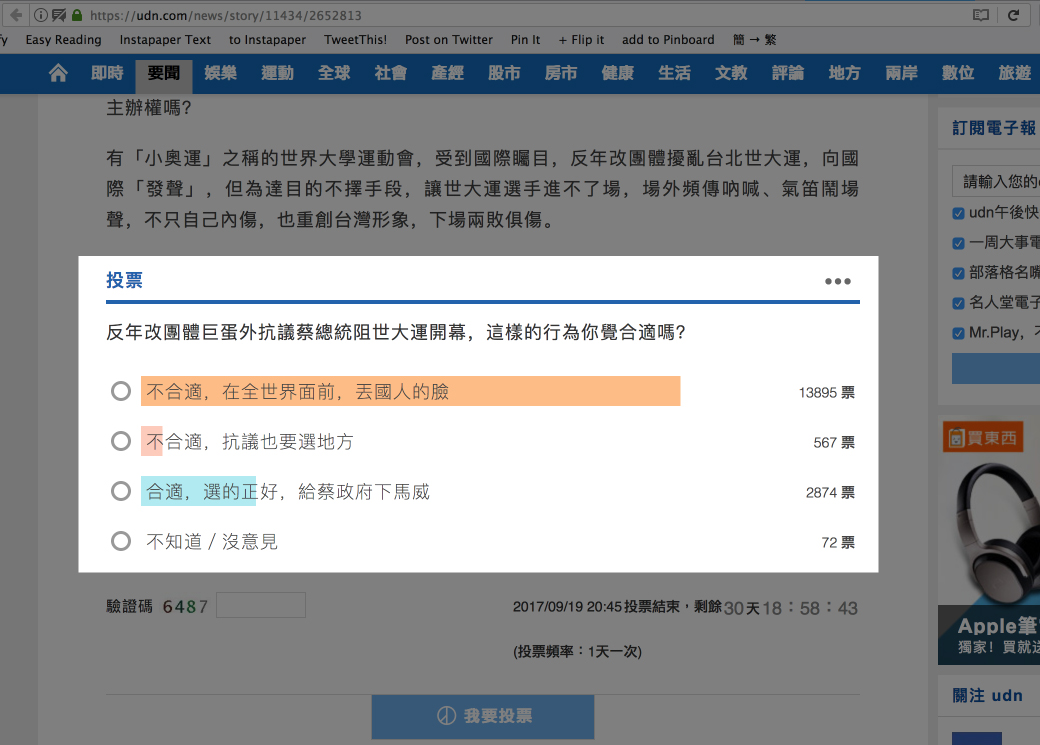
Task: Click the reload page icon
Action: click(x=1014, y=15)
